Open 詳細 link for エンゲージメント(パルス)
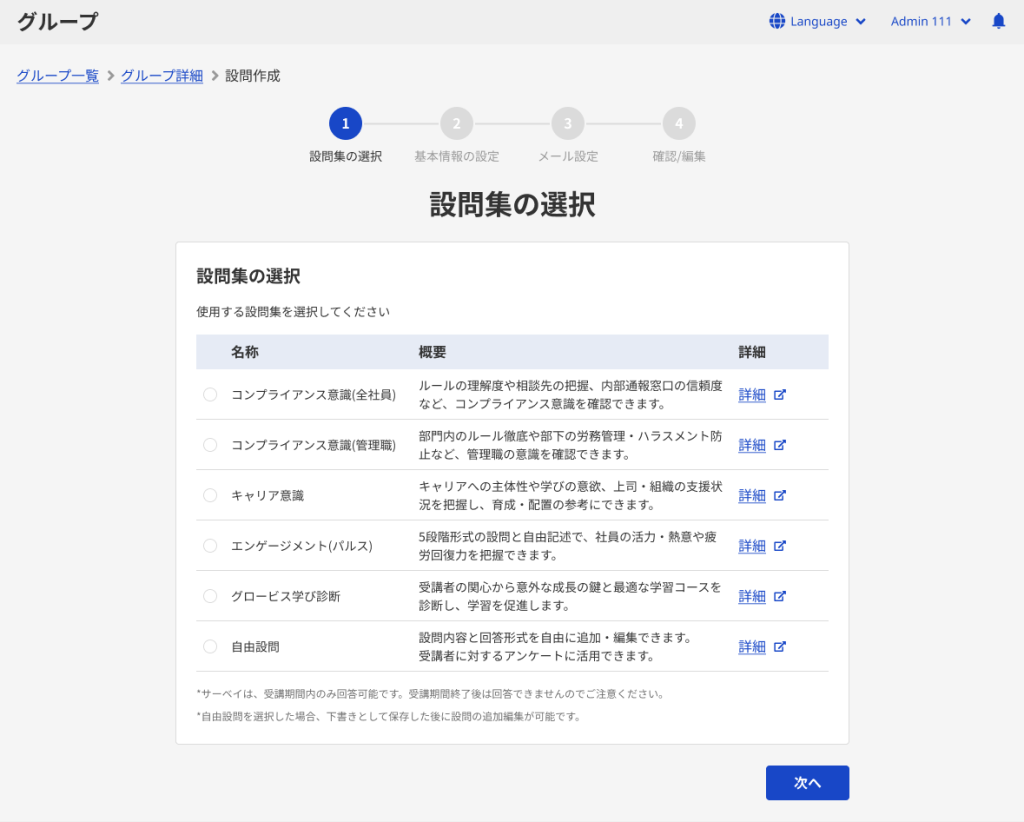This screenshot has width=1024, height=822. [x=752, y=546]
